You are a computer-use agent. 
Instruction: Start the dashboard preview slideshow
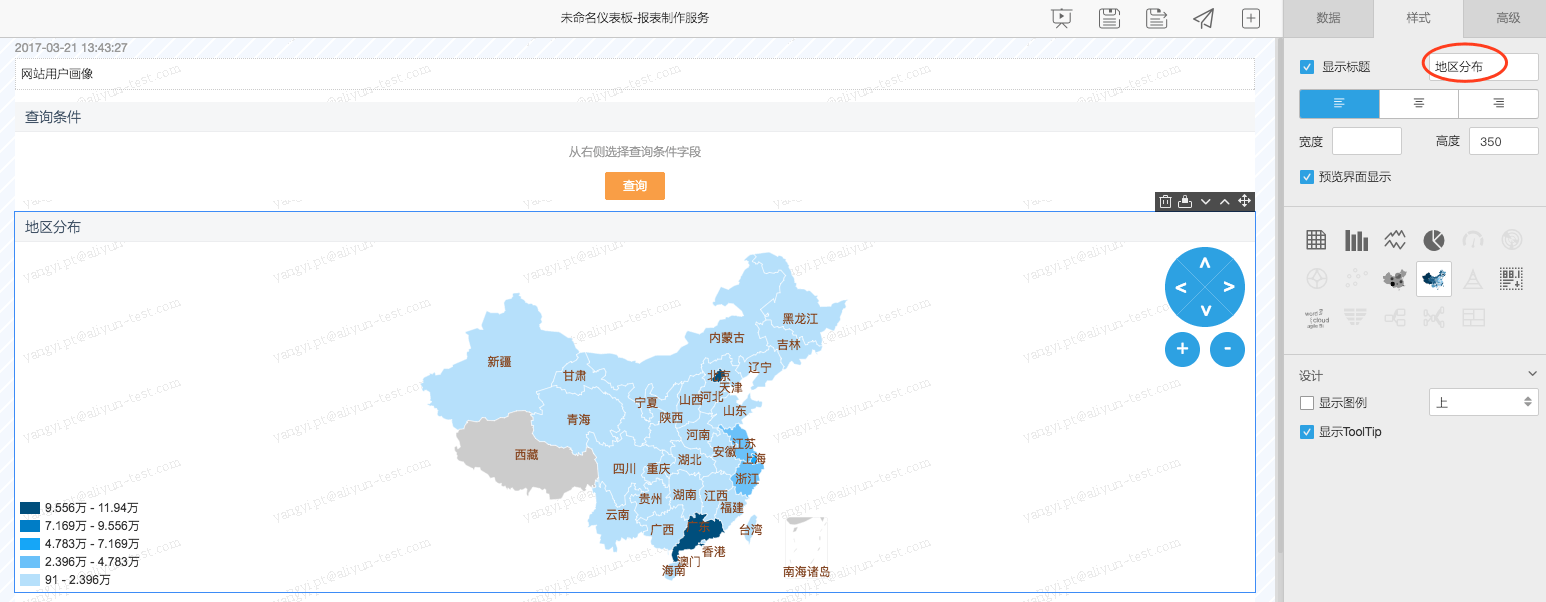(1061, 18)
